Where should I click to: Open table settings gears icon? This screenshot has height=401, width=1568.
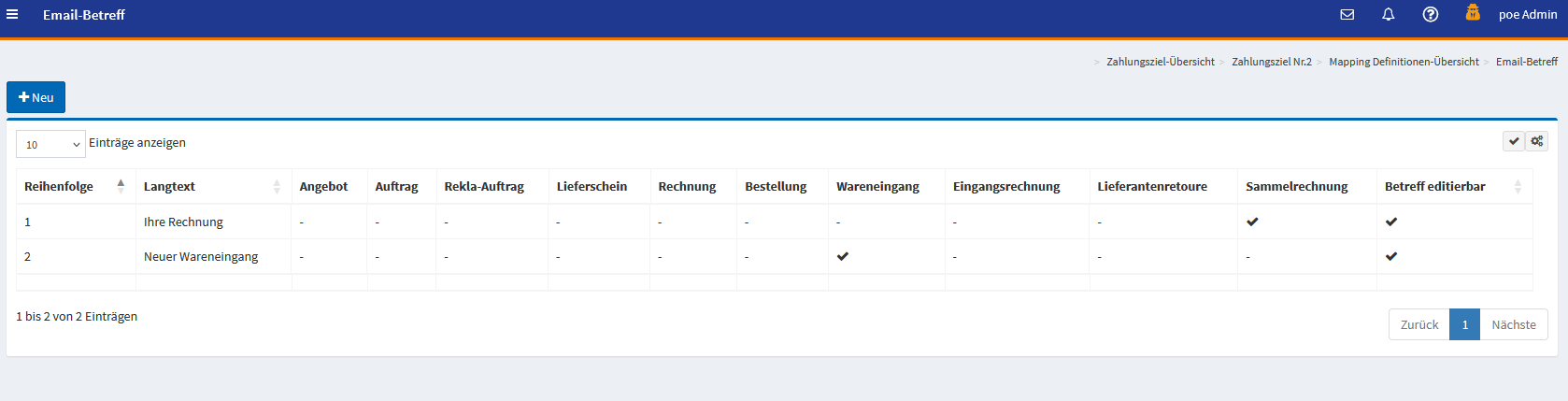1537,141
